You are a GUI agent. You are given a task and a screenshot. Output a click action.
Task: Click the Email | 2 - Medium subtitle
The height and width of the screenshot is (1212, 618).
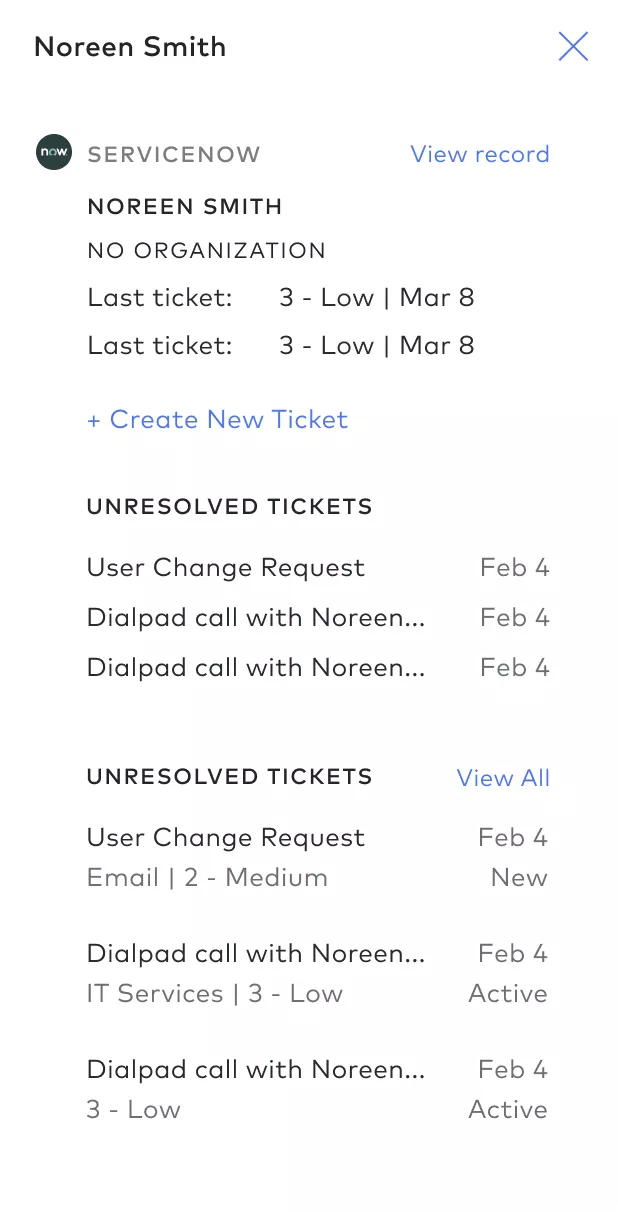[x=208, y=878]
